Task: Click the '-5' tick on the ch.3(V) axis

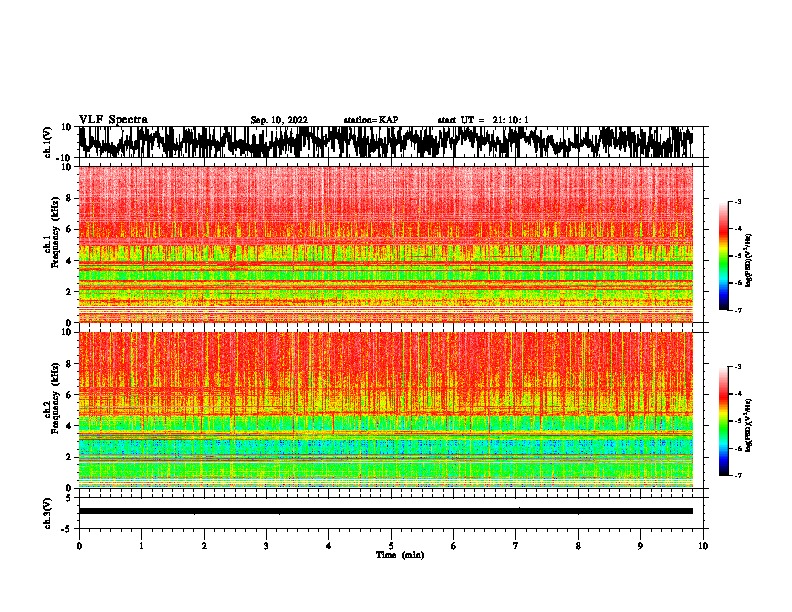Action: [x=68, y=529]
